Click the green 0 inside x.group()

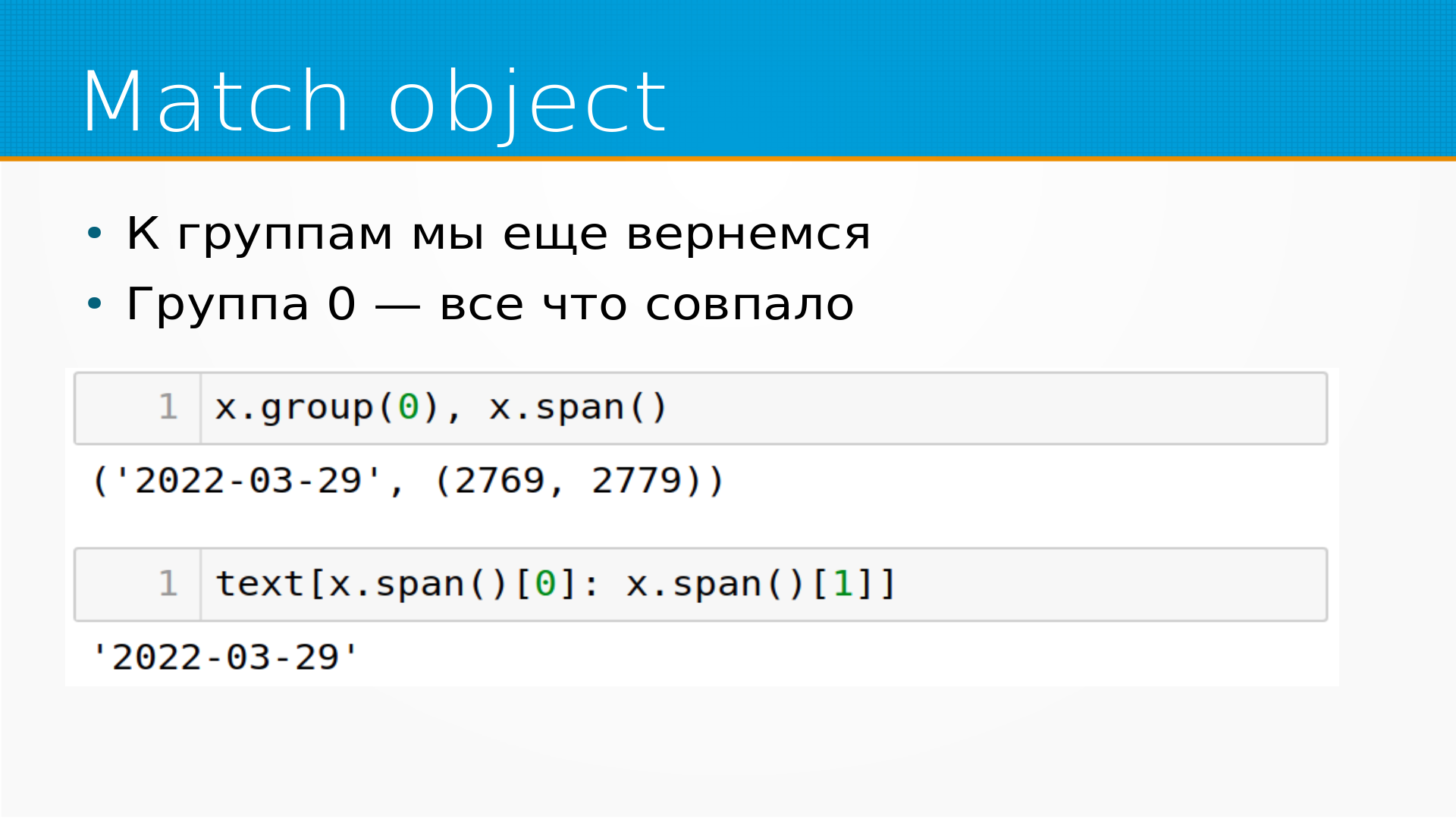tap(409, 408)
